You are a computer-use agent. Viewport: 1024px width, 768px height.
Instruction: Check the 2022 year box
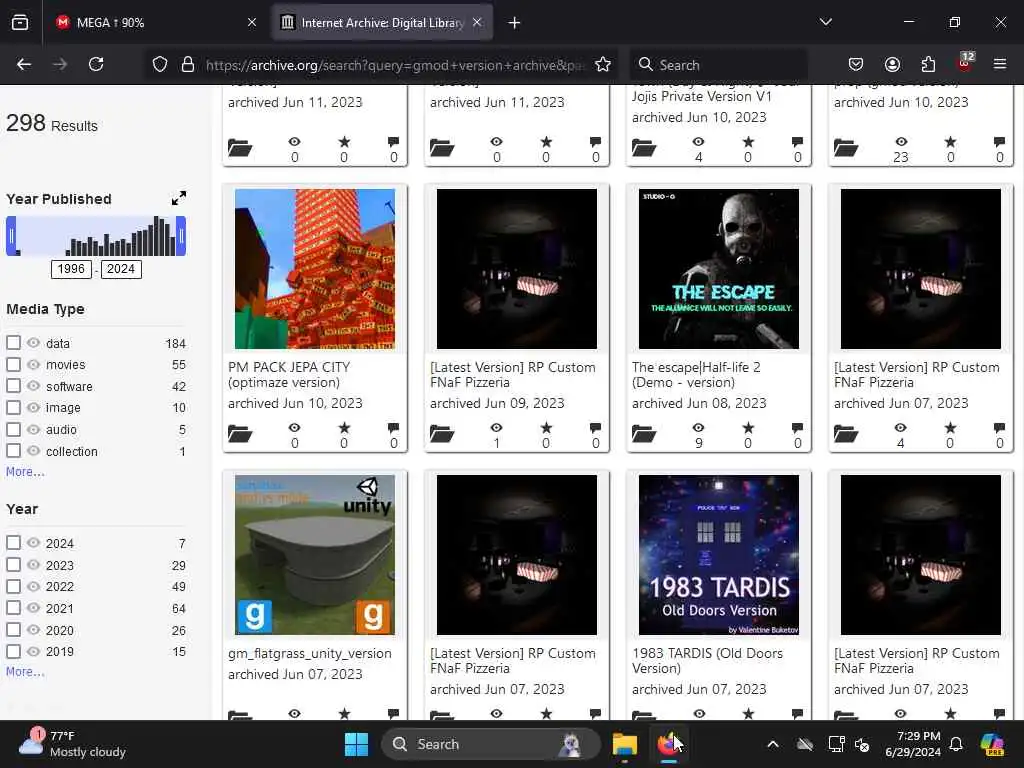[13, 586]
